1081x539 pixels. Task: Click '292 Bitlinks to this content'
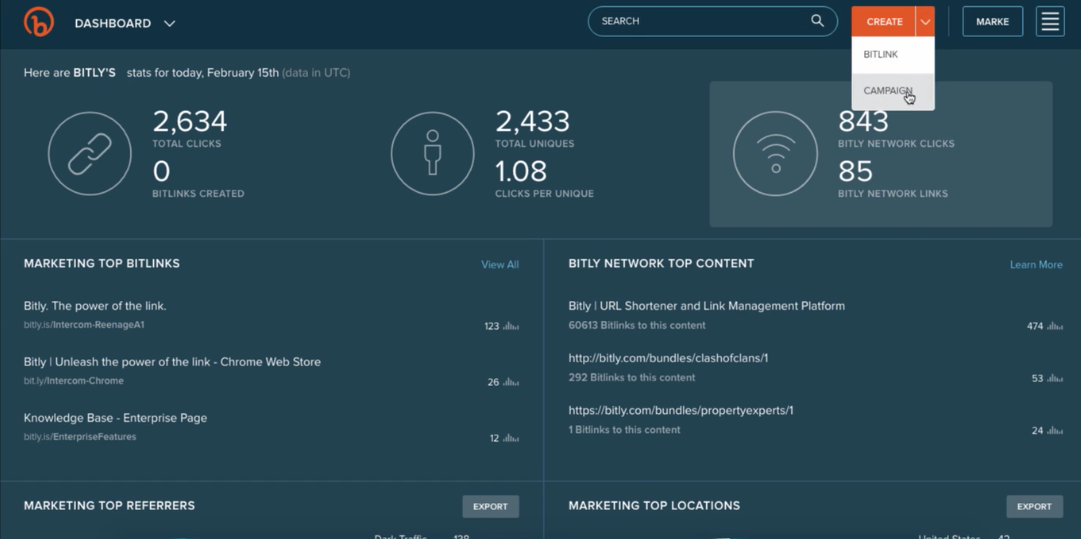[x=632, y=378]
